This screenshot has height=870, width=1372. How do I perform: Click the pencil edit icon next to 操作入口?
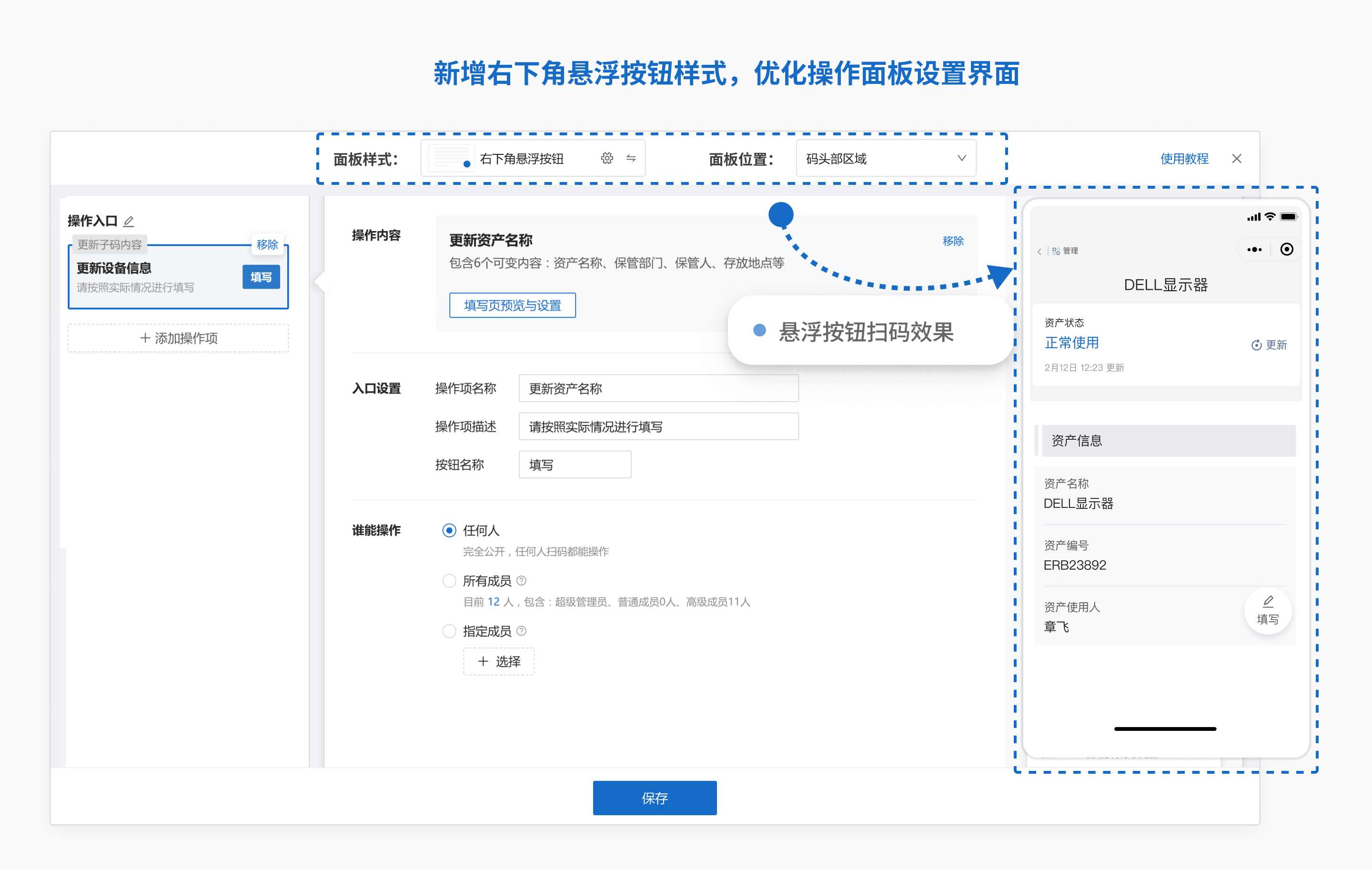click(x=129, y=221)
